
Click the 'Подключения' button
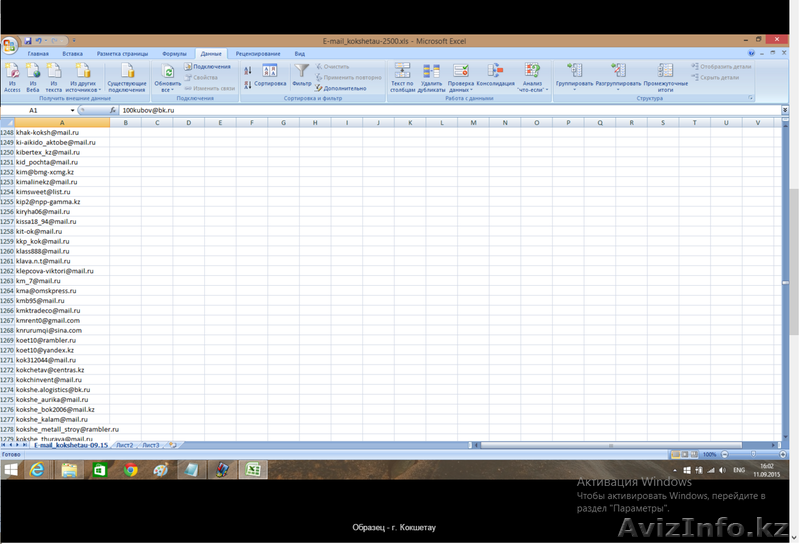point(211,67)
